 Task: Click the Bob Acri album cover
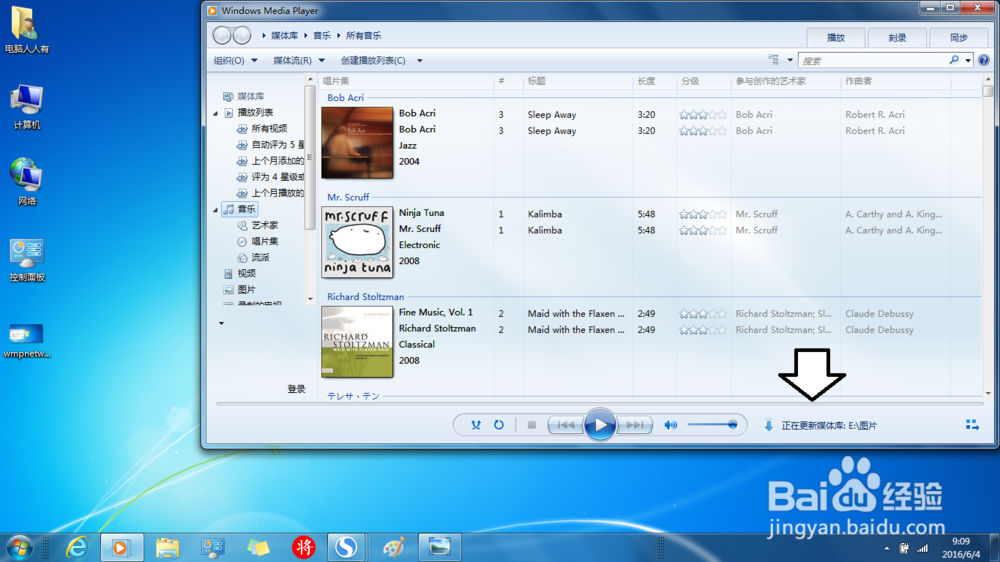357,143
